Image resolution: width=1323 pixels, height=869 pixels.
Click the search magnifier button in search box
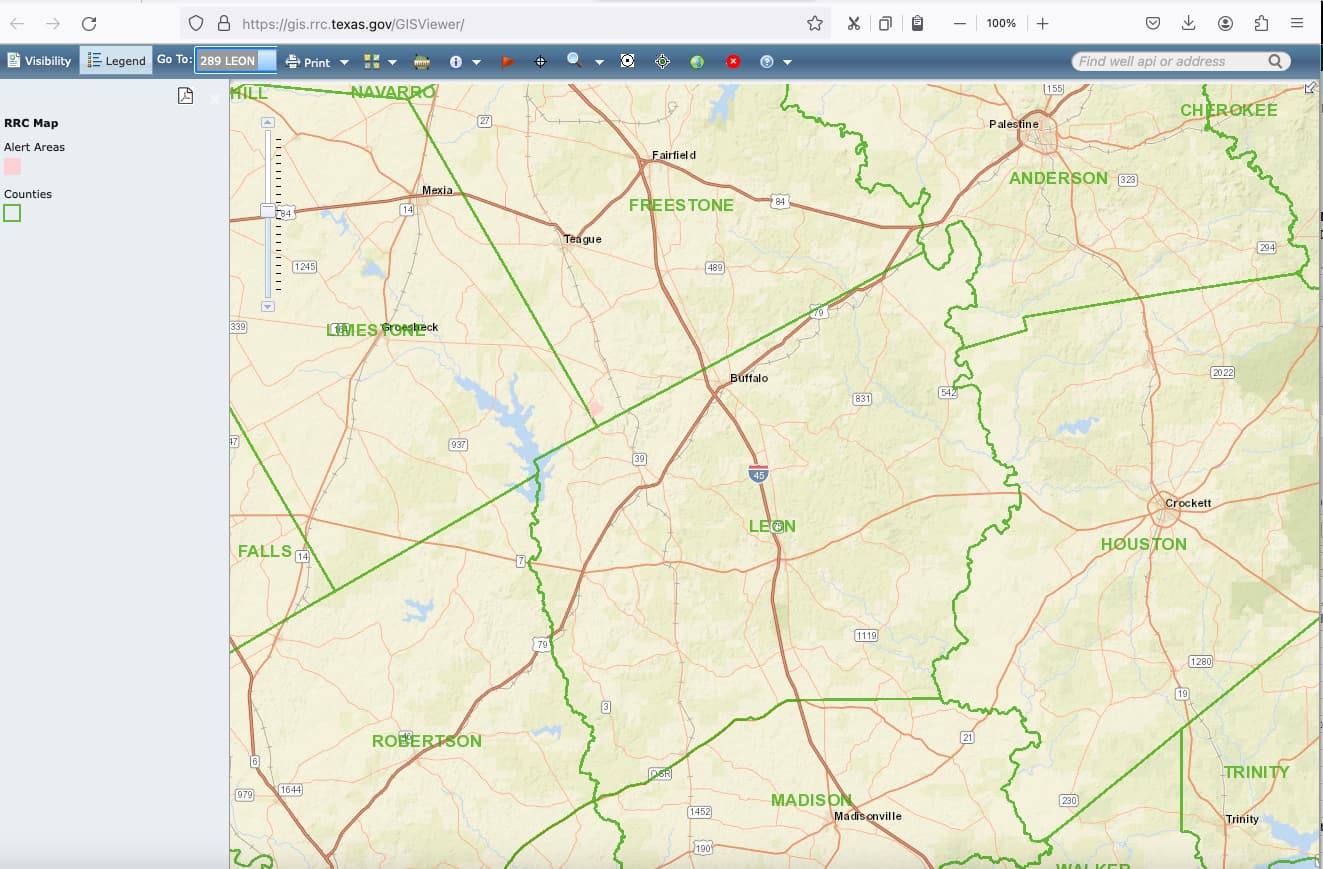coord(1275,61)
